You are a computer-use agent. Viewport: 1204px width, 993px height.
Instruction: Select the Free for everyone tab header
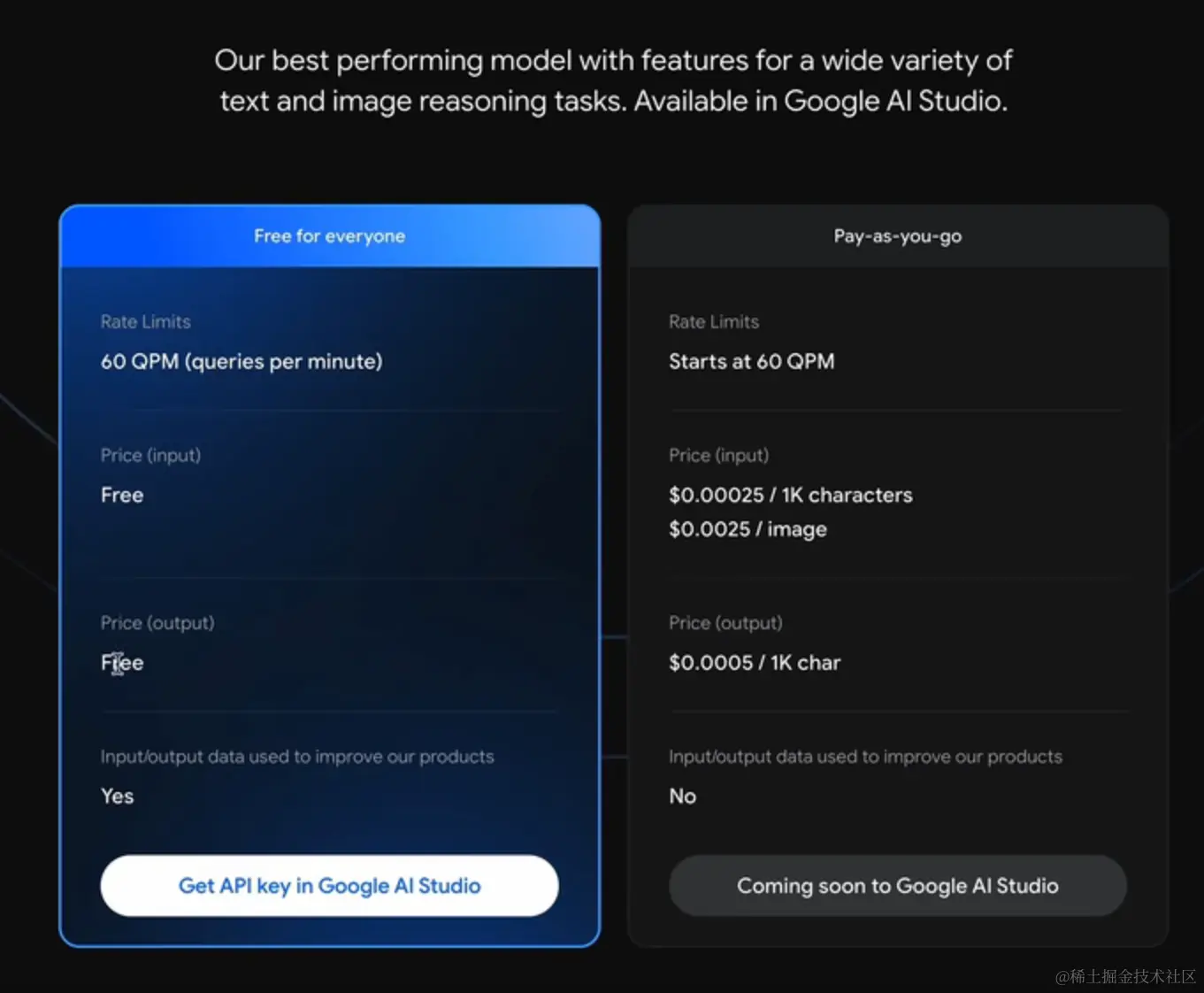pyautogui.click(x=329, y=236)
